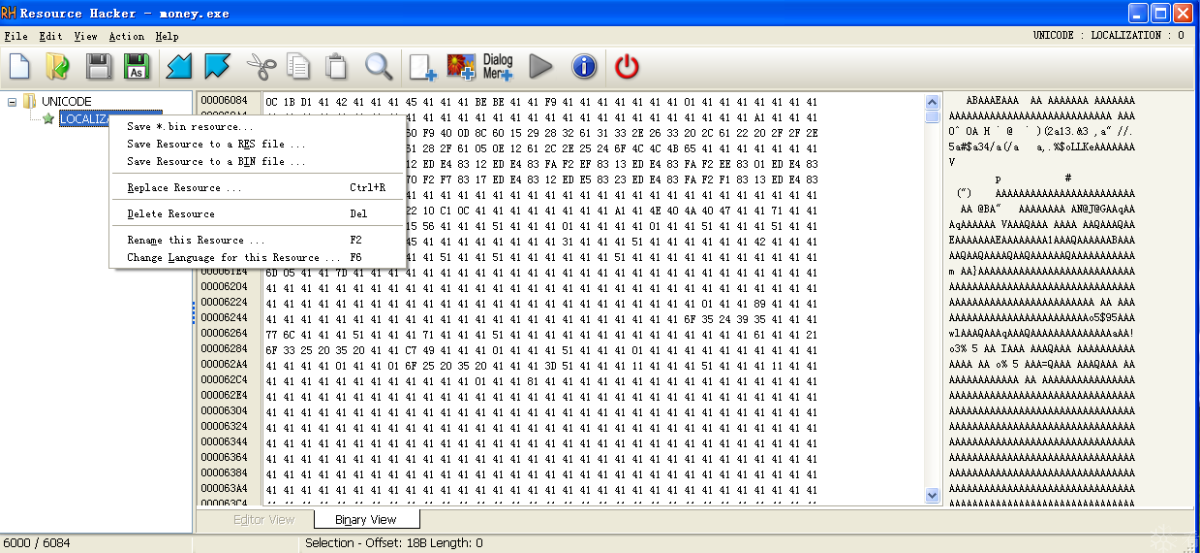Click the Copy pages icon
Image resolution: width=1200 pixels, height=553 pixels.
(x=298, y=67)
